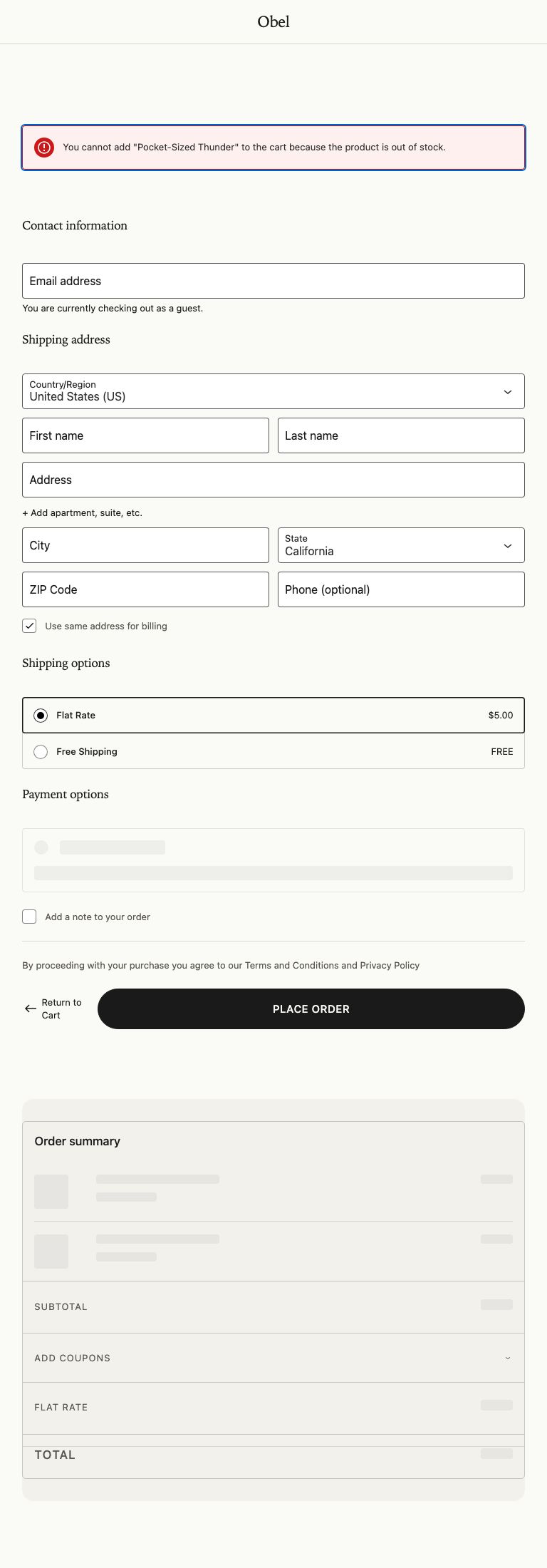This screenshot has width=547, height=1568.
Task: Focus the ZIP Code field
Action: pyautogui.click(x=145, y=589)
